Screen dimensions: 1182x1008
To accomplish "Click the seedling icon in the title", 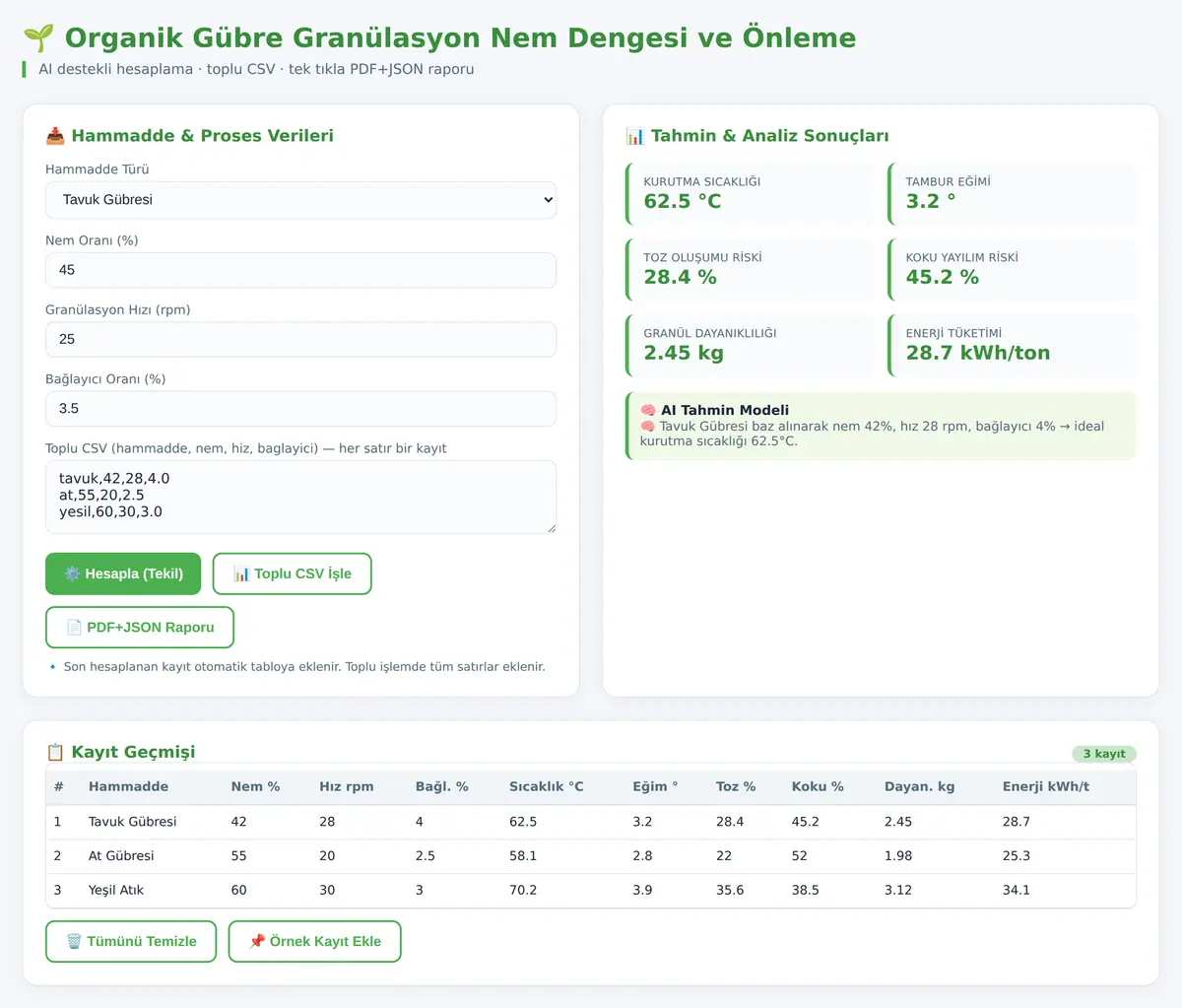I will [38, 38].
